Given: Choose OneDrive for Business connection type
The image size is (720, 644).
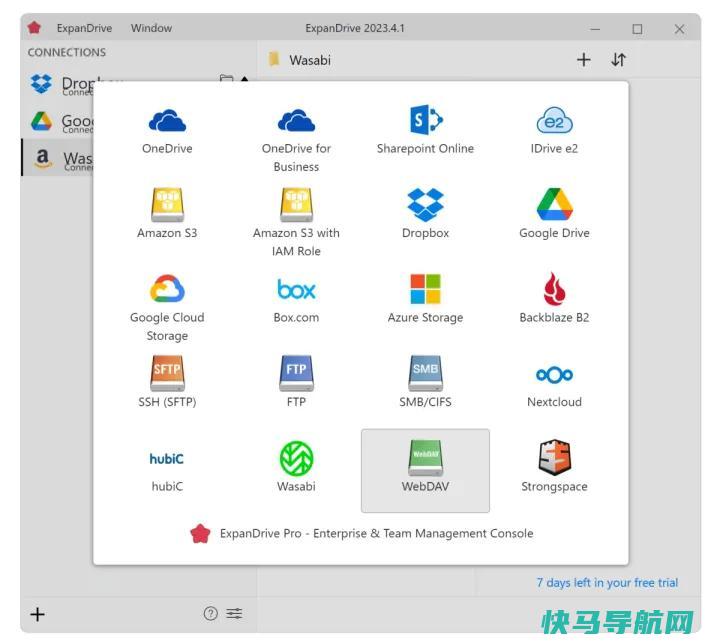Looking at the screenshot, I should pyautogui.click(x=296, y=139).
